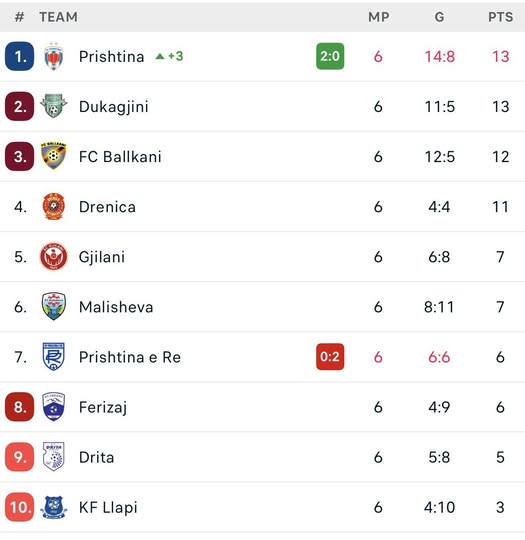Open the FC Ballkani shield logo
The height and width of the screenshot is (540, 525).
tap(53, 156)
